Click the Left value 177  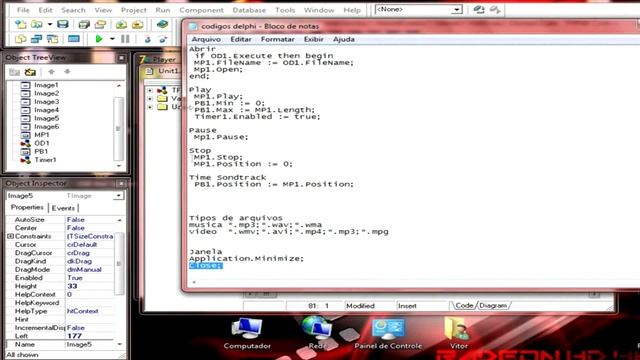[x=90, y=336]
